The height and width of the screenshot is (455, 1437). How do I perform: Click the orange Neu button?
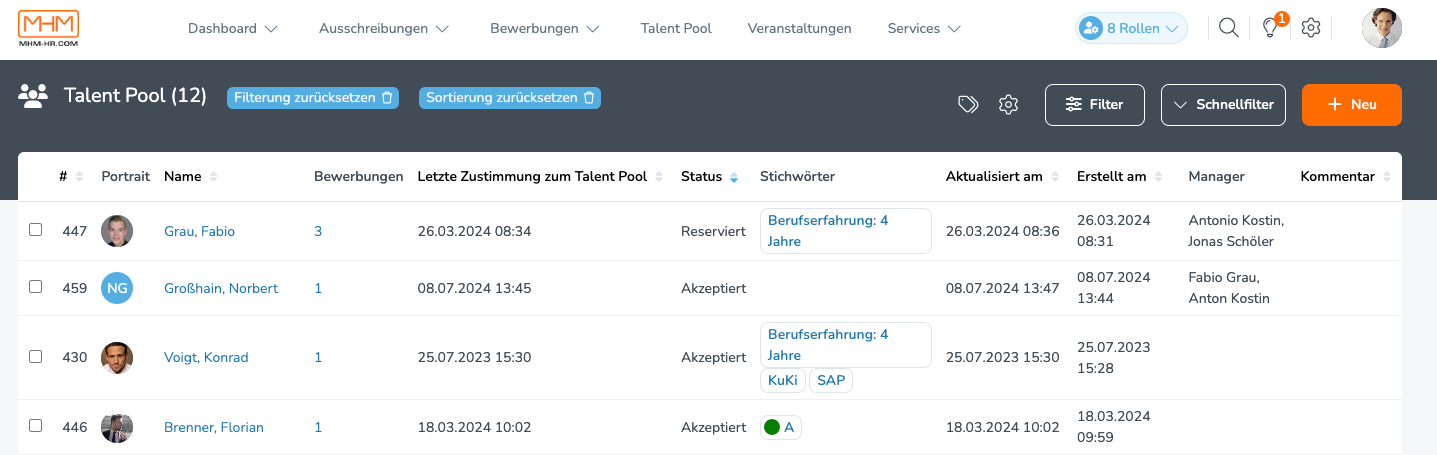[x=1352, y=105]
